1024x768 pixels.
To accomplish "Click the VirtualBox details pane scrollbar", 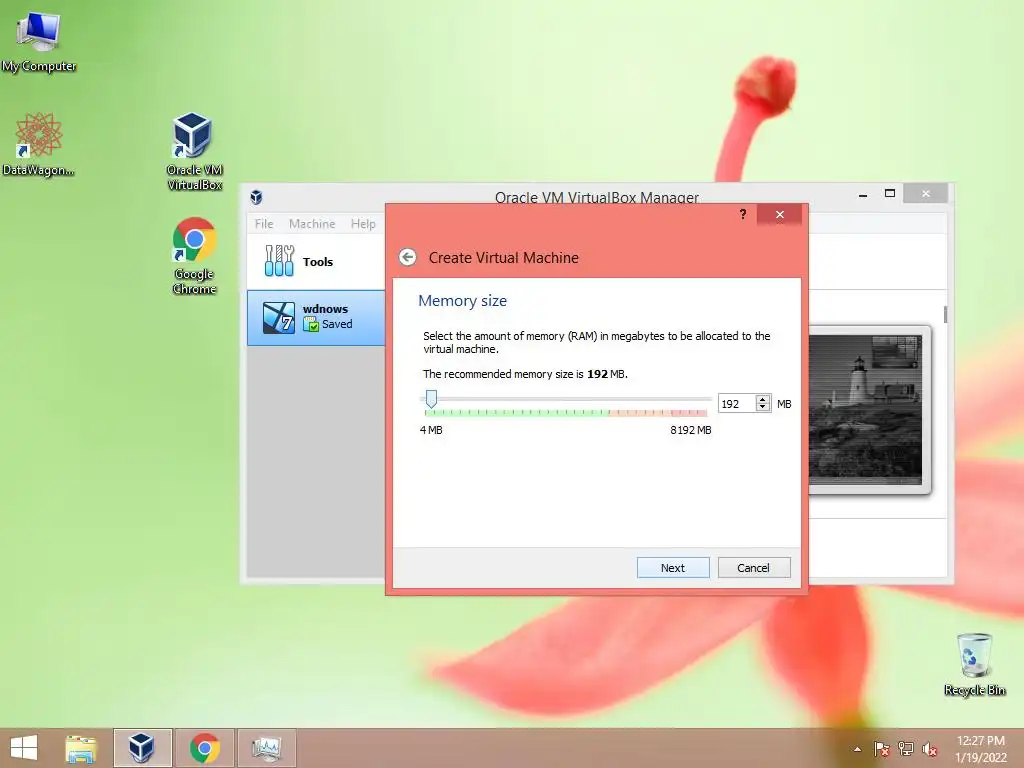I will [x=945, y=313].
